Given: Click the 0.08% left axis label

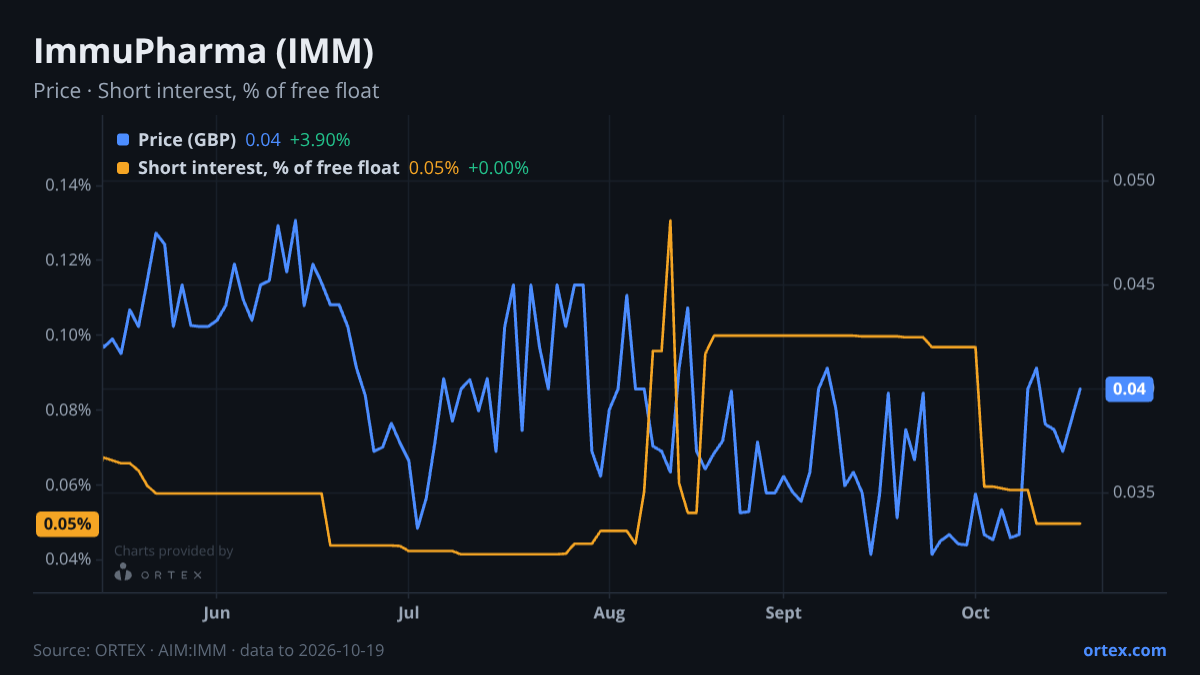Looking at the screenshot, I should tap(68, 410).
